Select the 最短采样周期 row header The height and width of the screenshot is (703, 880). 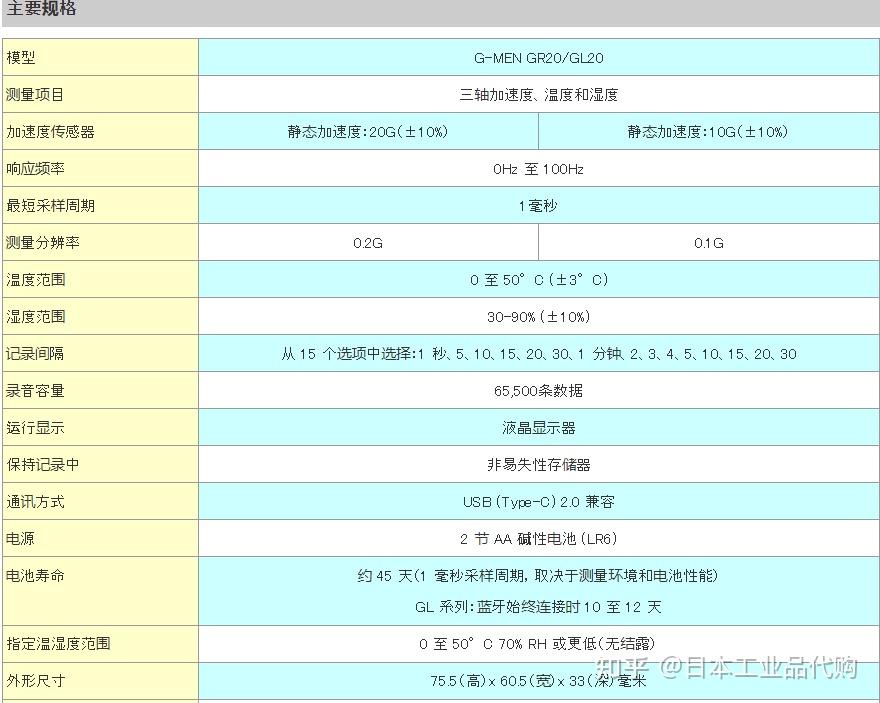100,205
